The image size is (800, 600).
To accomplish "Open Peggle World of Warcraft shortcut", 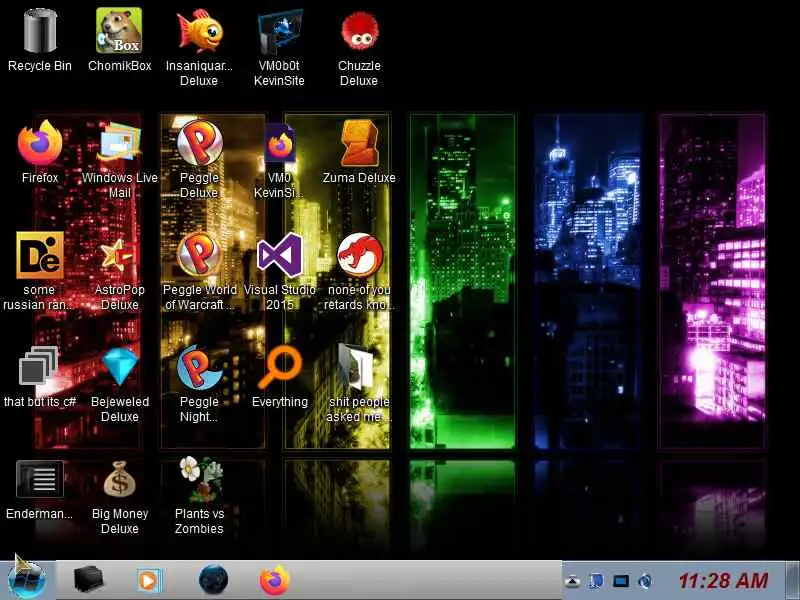I will (x=199, y=255).
